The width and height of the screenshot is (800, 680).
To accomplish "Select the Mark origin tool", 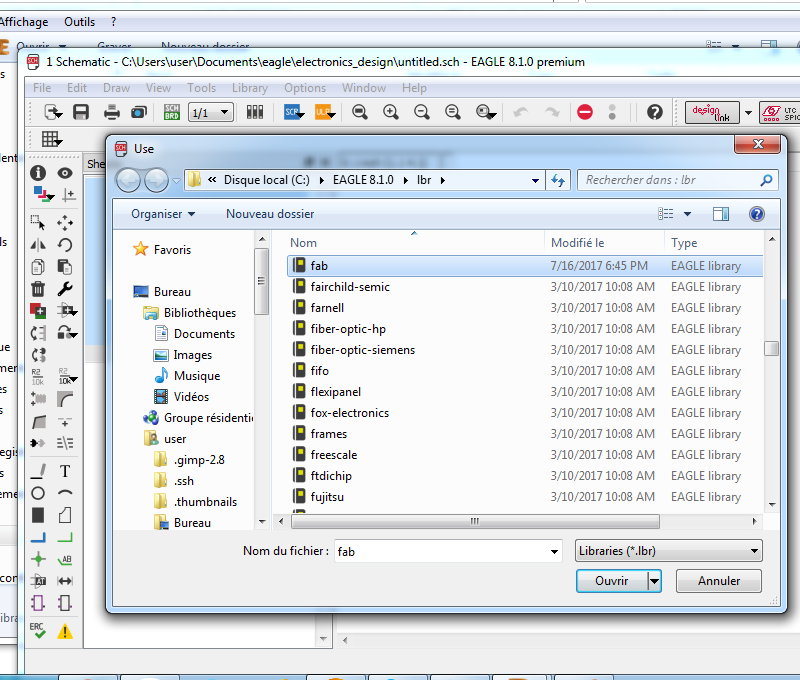I will 69,194.
